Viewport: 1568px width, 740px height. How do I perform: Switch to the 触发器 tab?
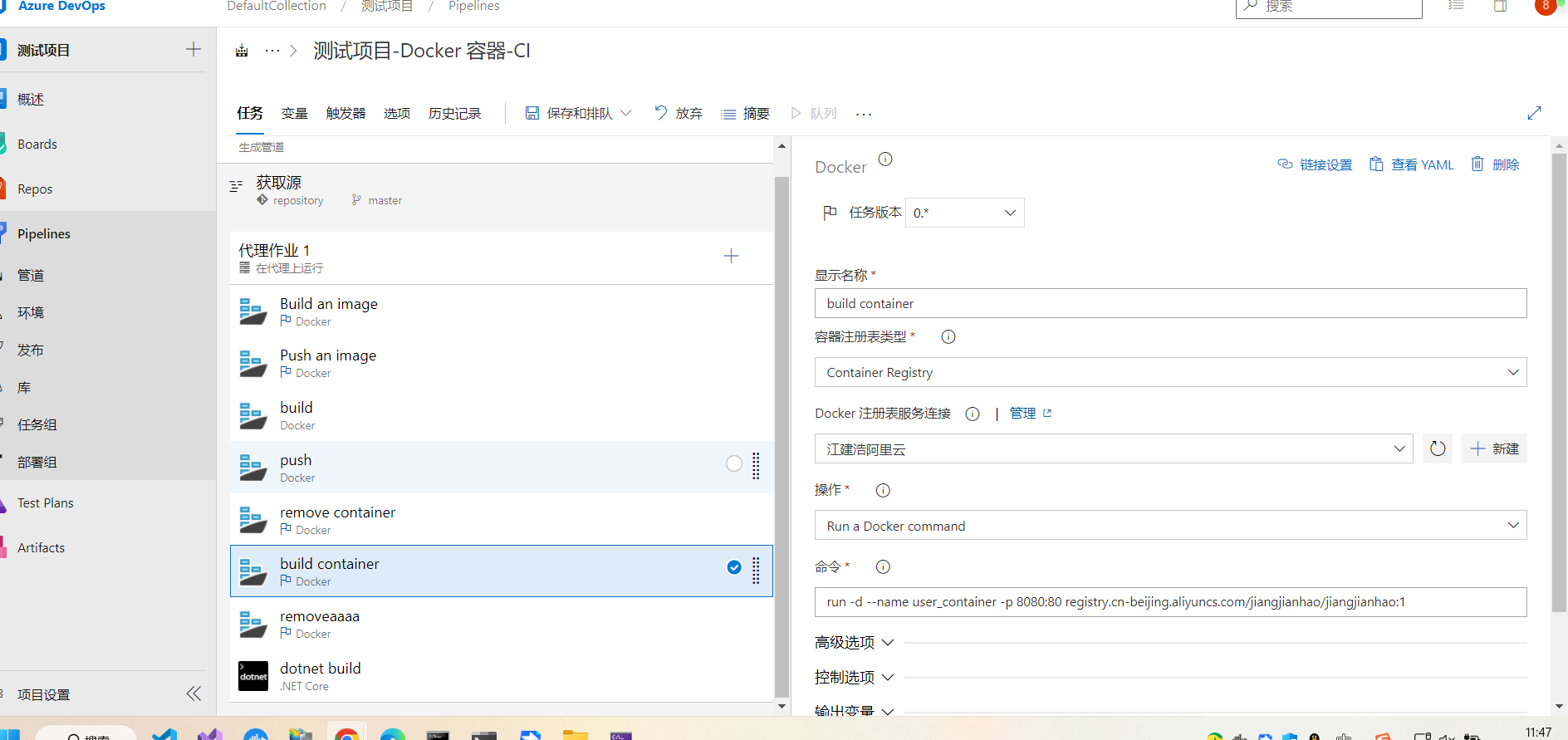[345, 113]
